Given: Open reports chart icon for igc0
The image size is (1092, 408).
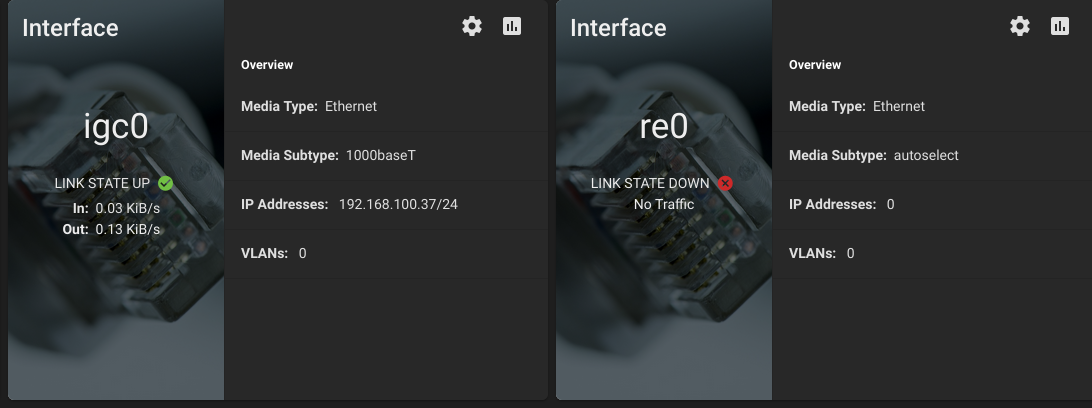Looking at the screenshot, I should click(x=512, y=27).
